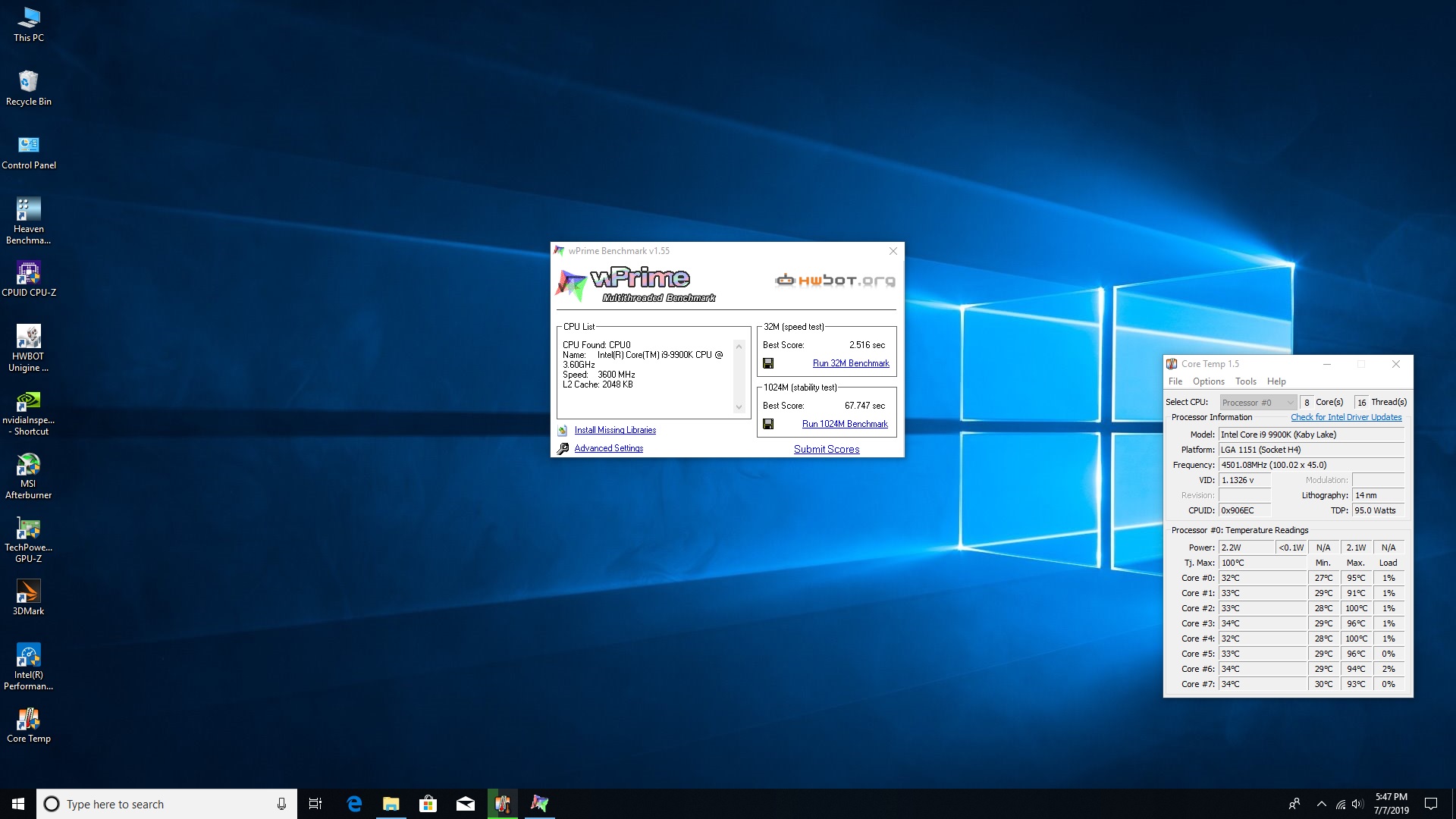Image resolution: width=1456 pixels, height=819 pixels.
Task: Click the Core #0 temperature 32°C
Action: [1262, 578]
